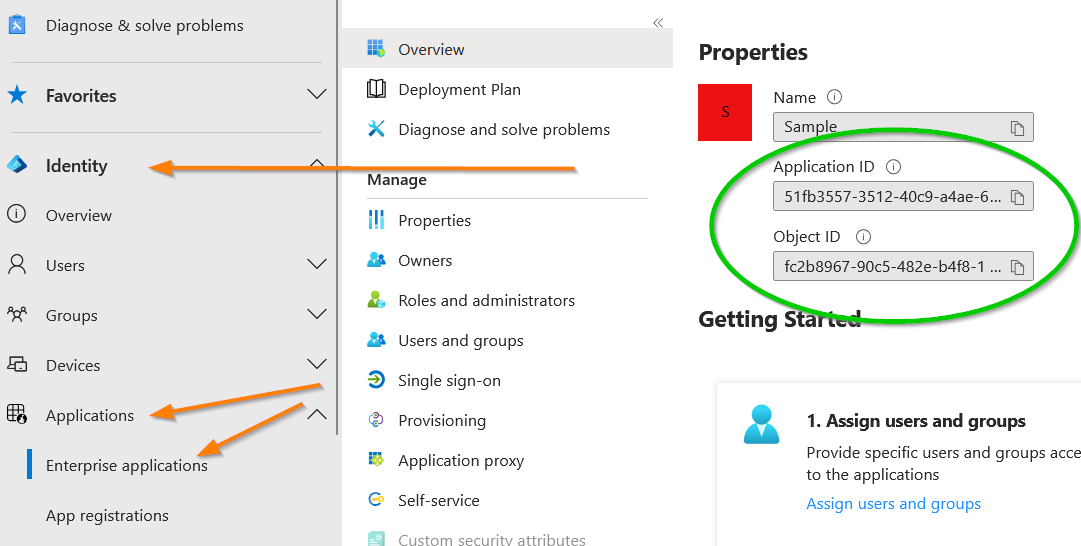Open Self-service settings

(x=438, y=500)
